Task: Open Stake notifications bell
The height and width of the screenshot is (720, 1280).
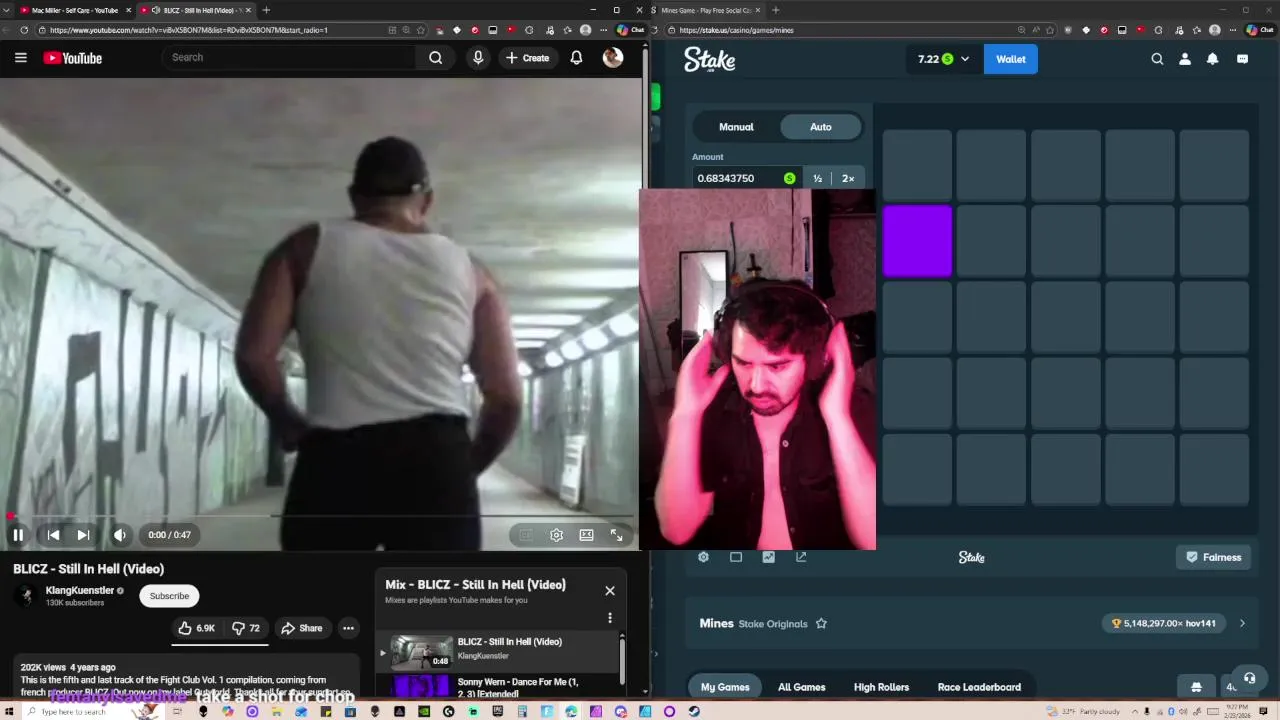Action: coord(1212,59)
